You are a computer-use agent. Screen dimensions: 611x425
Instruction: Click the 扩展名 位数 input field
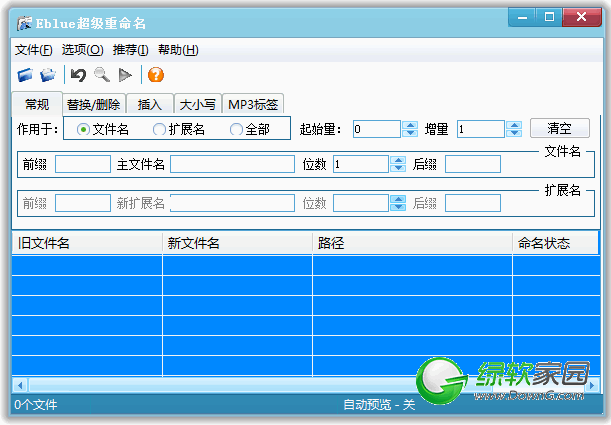point(361,203)
